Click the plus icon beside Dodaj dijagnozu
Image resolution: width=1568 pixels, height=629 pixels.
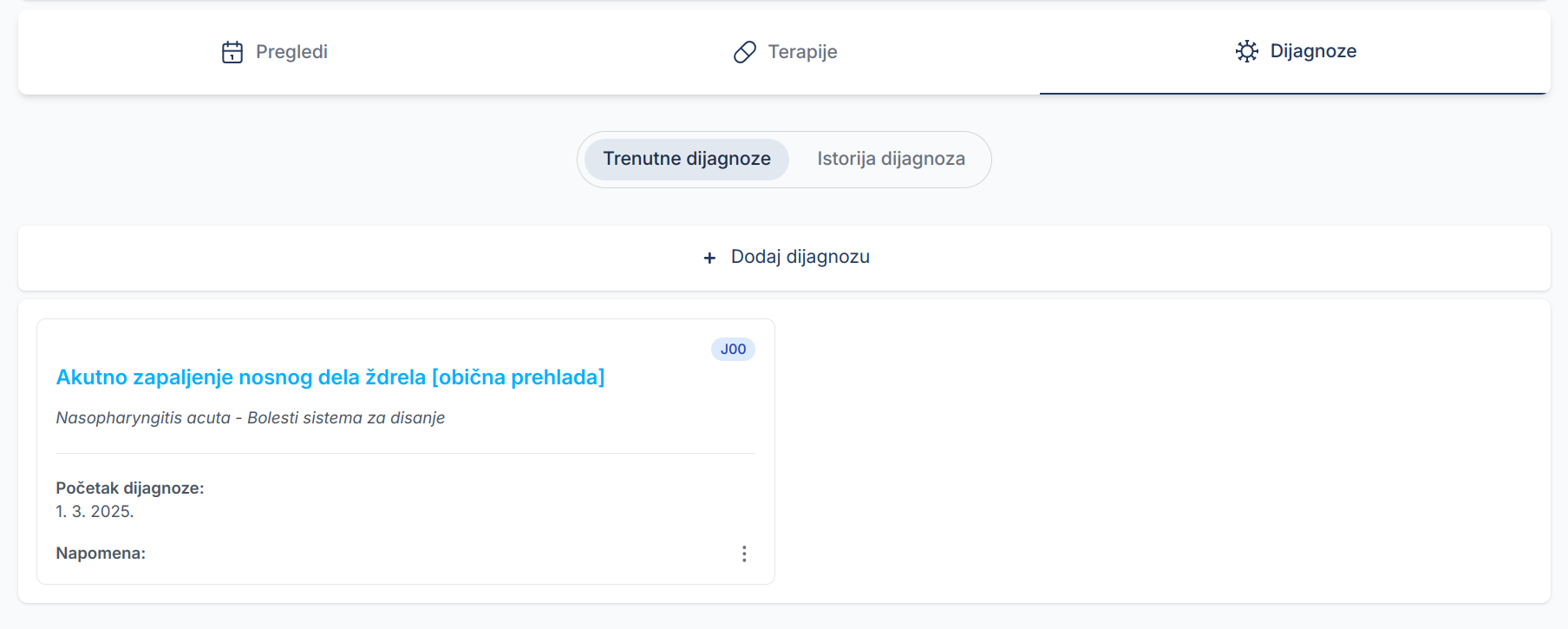[x=709, y=258]
